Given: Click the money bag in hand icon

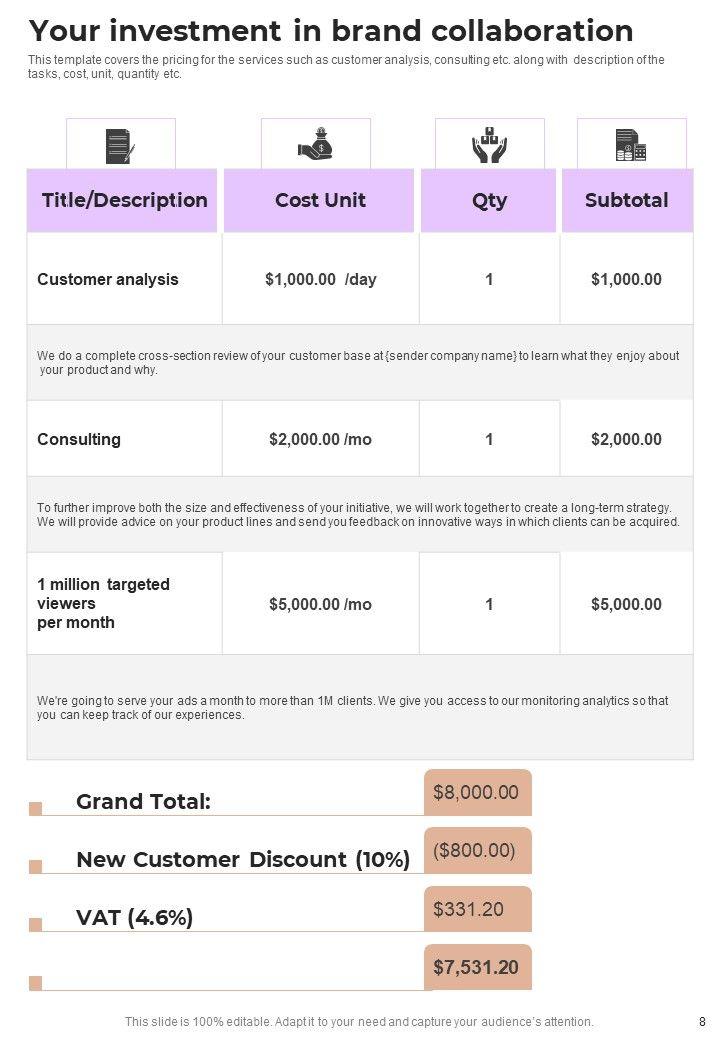Looking at the screenshot, I should pos(315,145).
